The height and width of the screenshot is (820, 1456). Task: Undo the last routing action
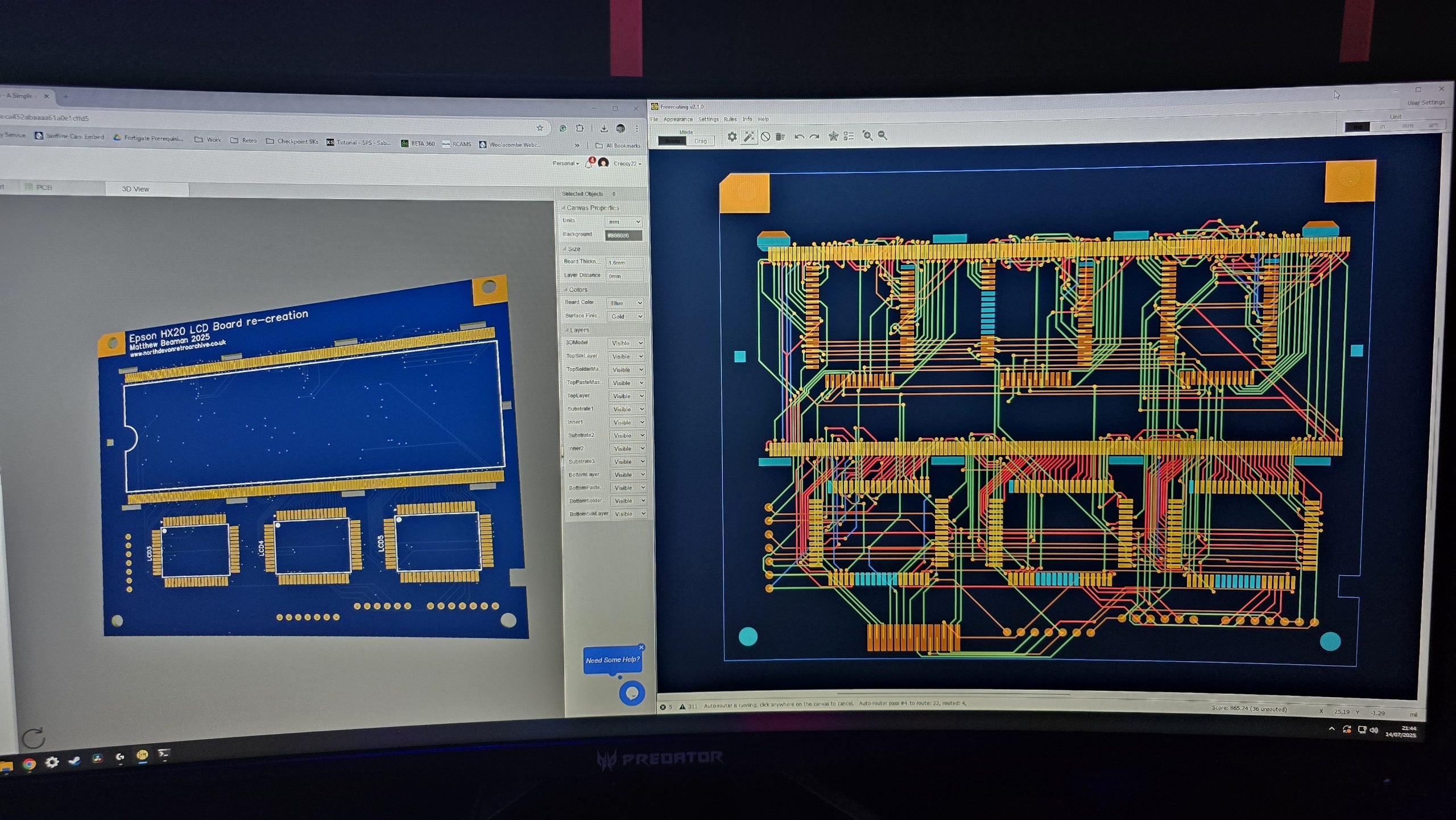(x=799, y=137)
